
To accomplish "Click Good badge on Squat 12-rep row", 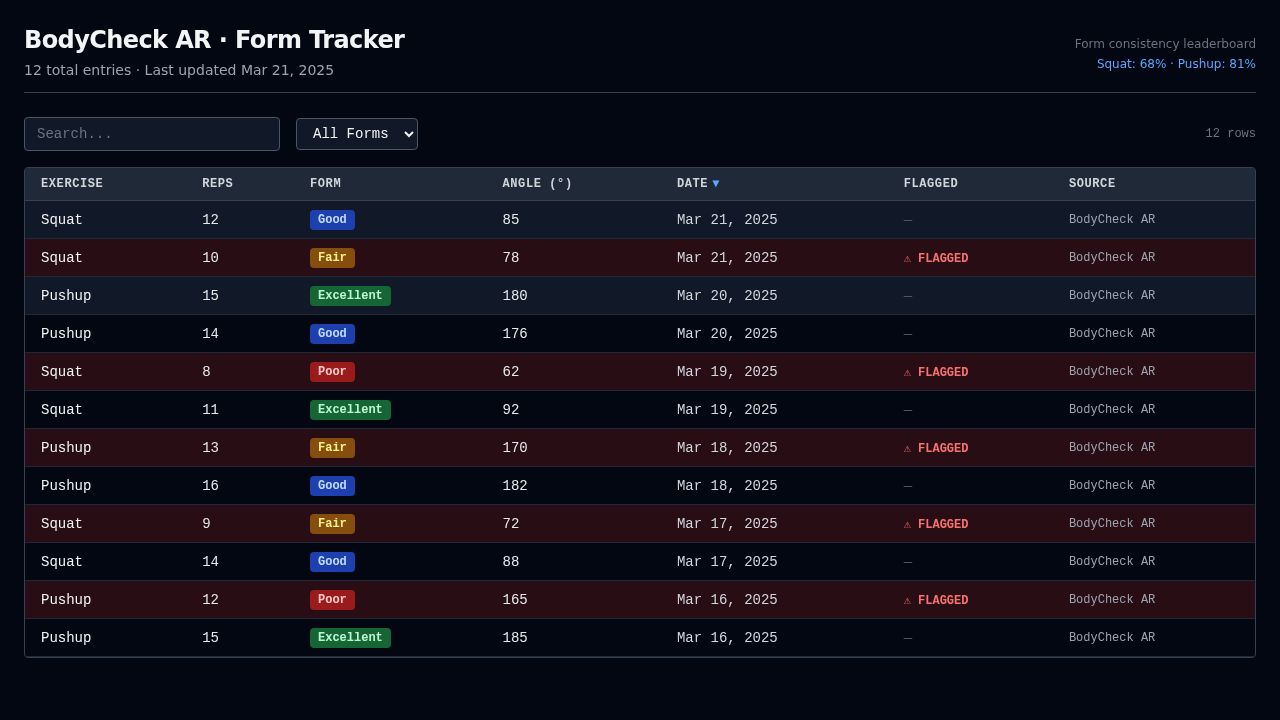I will (x=332, y=220).
